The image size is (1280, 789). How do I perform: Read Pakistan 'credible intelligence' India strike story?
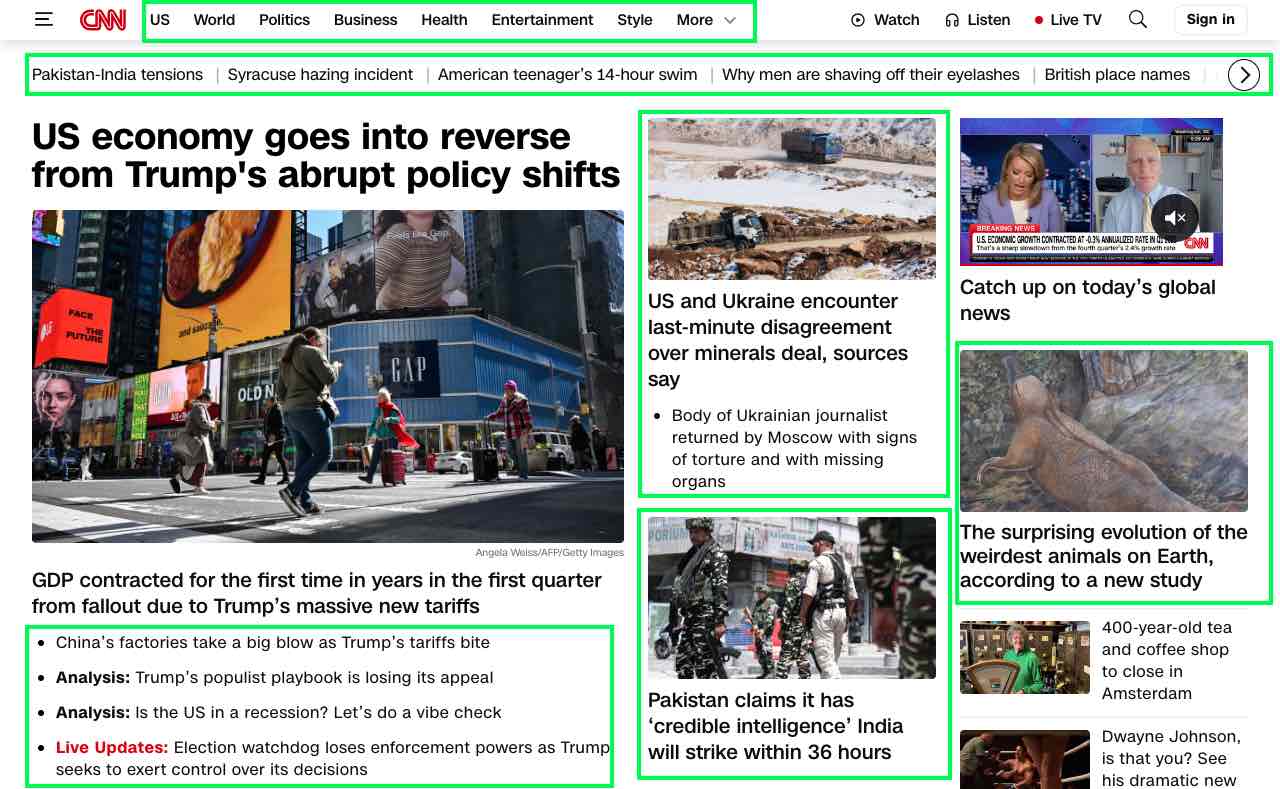(x=775, y=726)
